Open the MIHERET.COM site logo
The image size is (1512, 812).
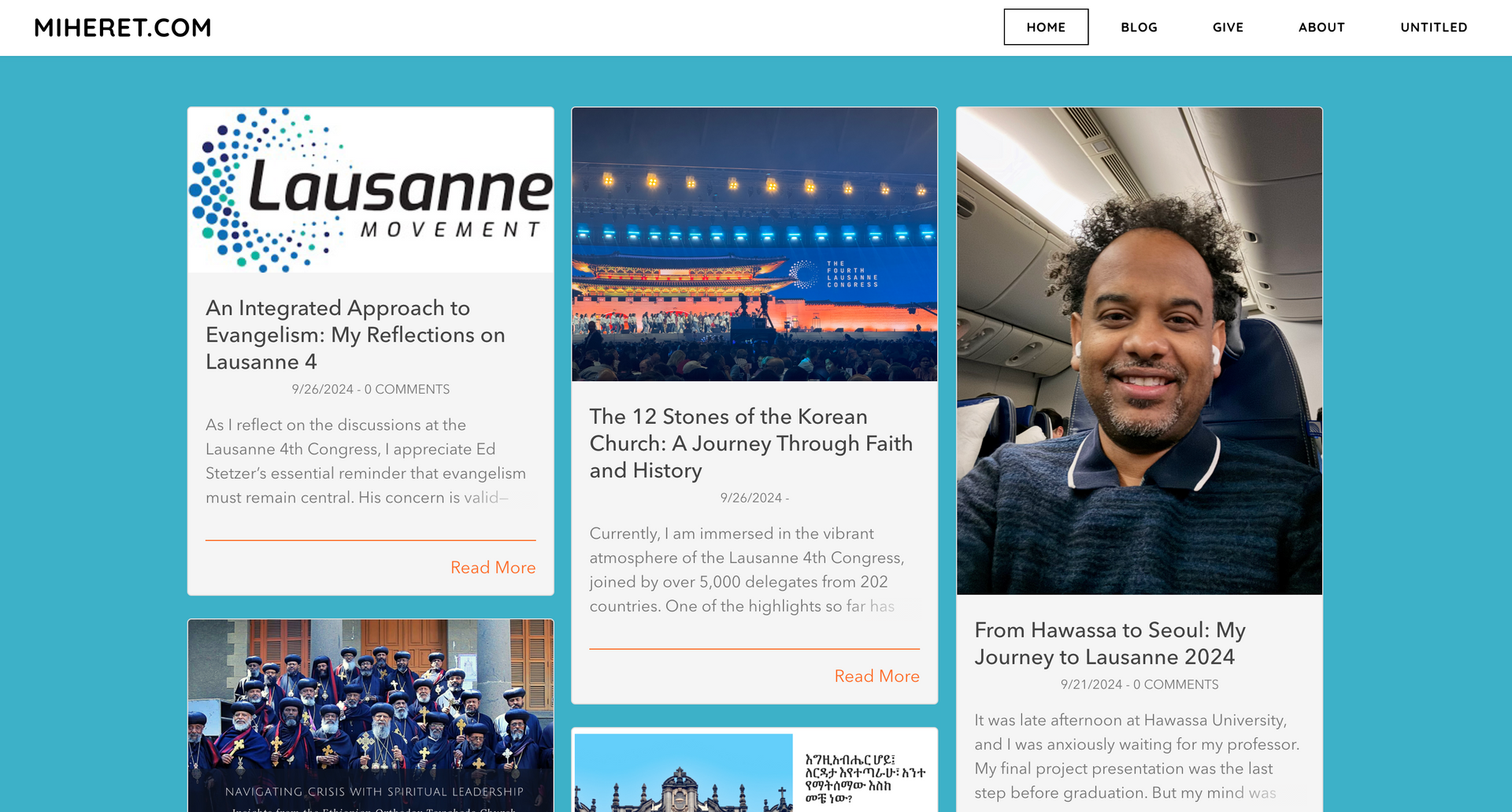123,28
